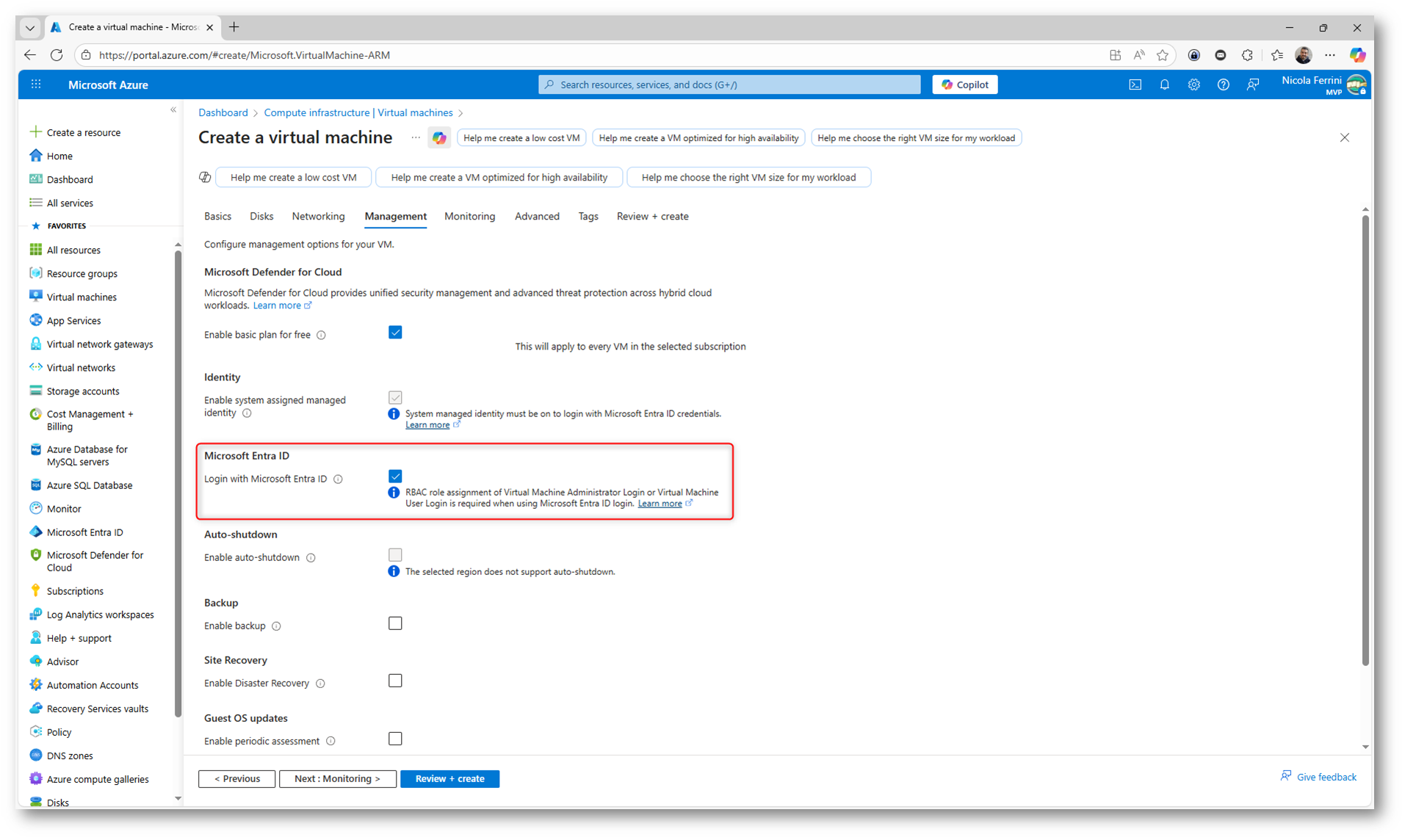Click the Enable auto-shutdown checkbox
This screenshot has width=1405, height=840.
coord(395,555)
